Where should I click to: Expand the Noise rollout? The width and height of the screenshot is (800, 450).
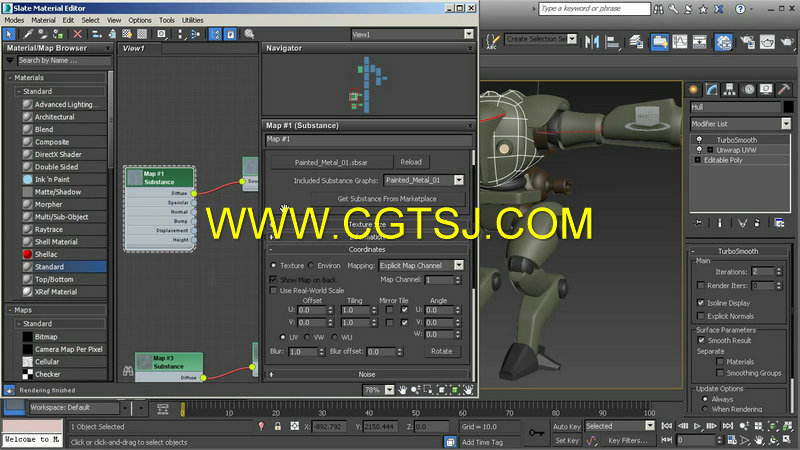click(271, 374)
